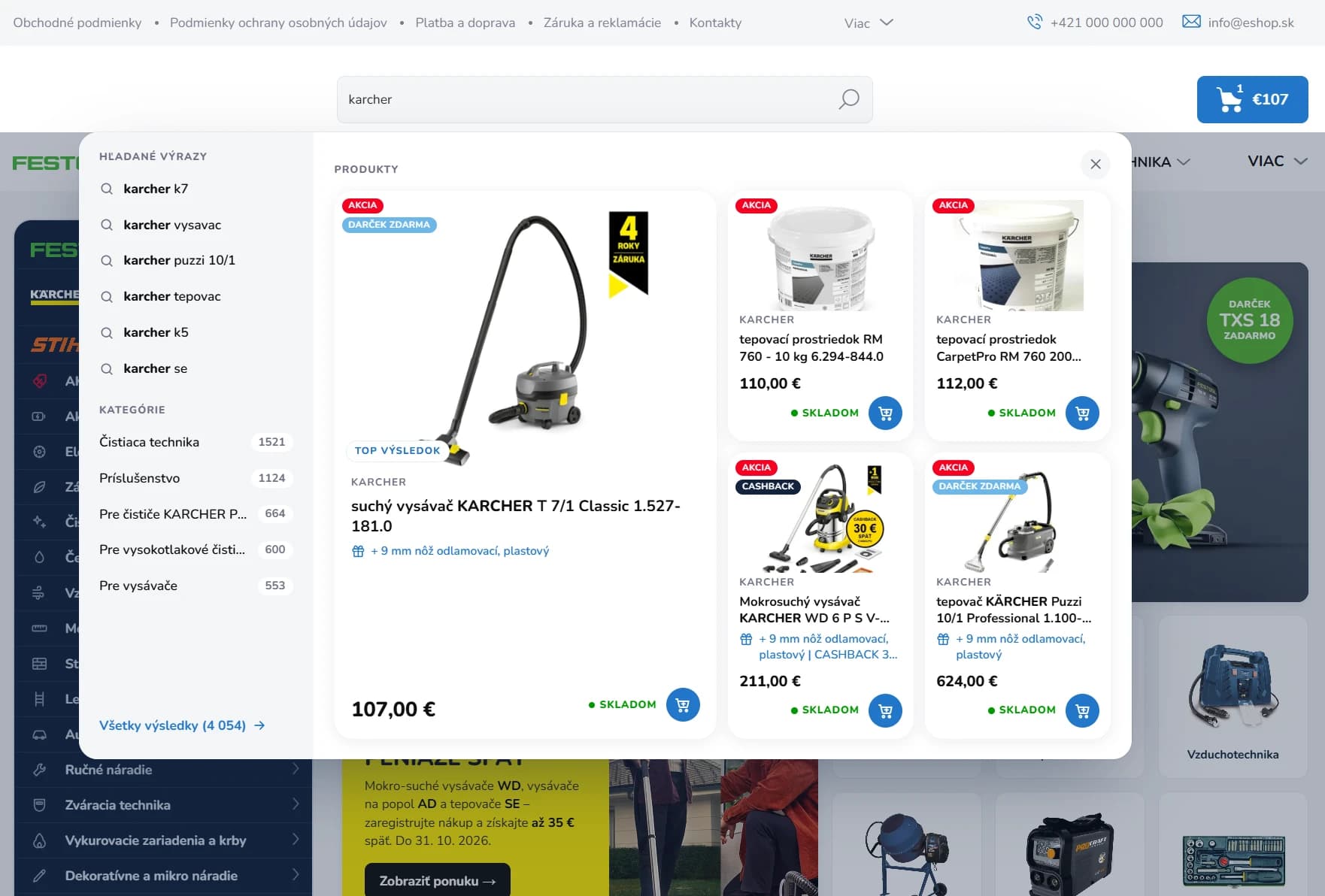Click the search magnifier icon in search bar
Screen dimensions: 1325x896
849,99
